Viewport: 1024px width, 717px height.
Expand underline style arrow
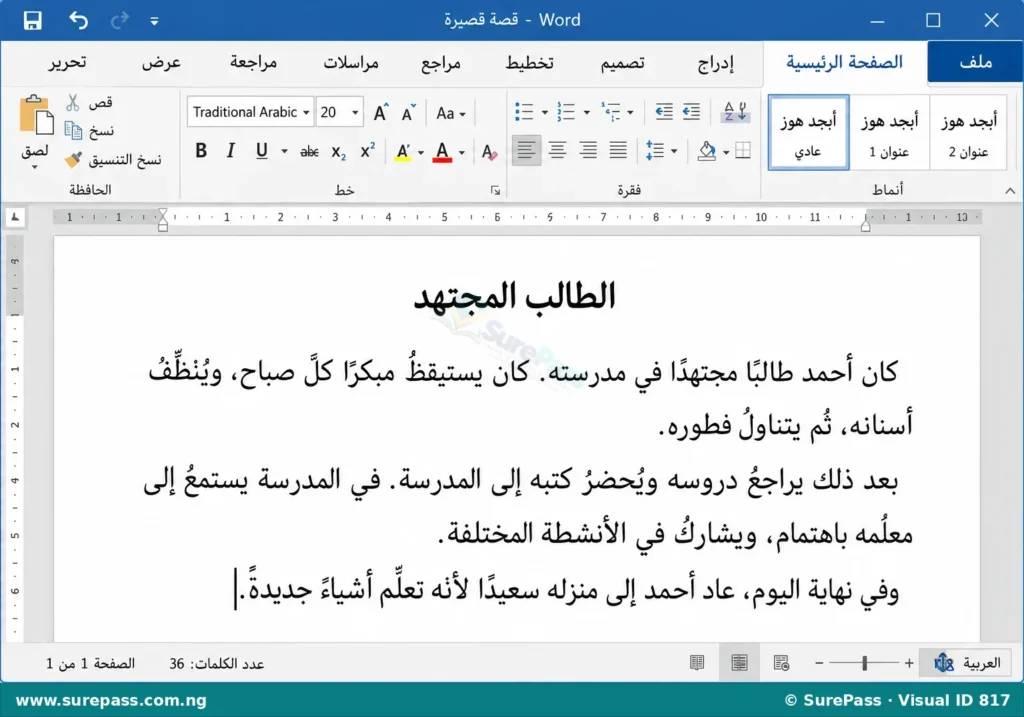284,152
